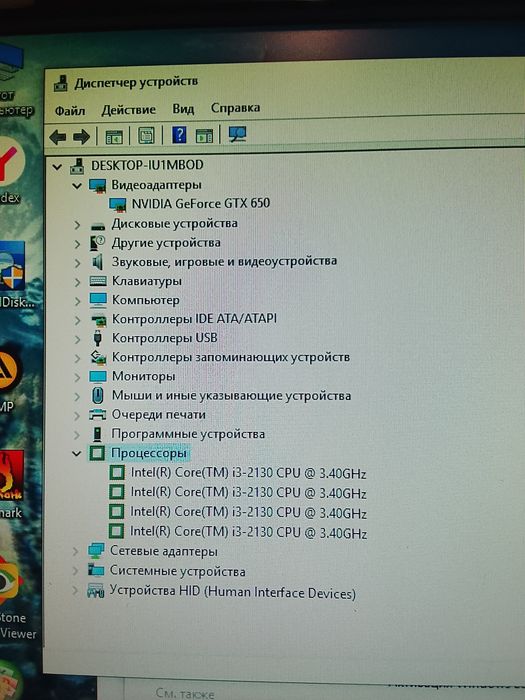
Task: Click the Диспетчер устройств title bar icon
Action: [x=61, y=83]
